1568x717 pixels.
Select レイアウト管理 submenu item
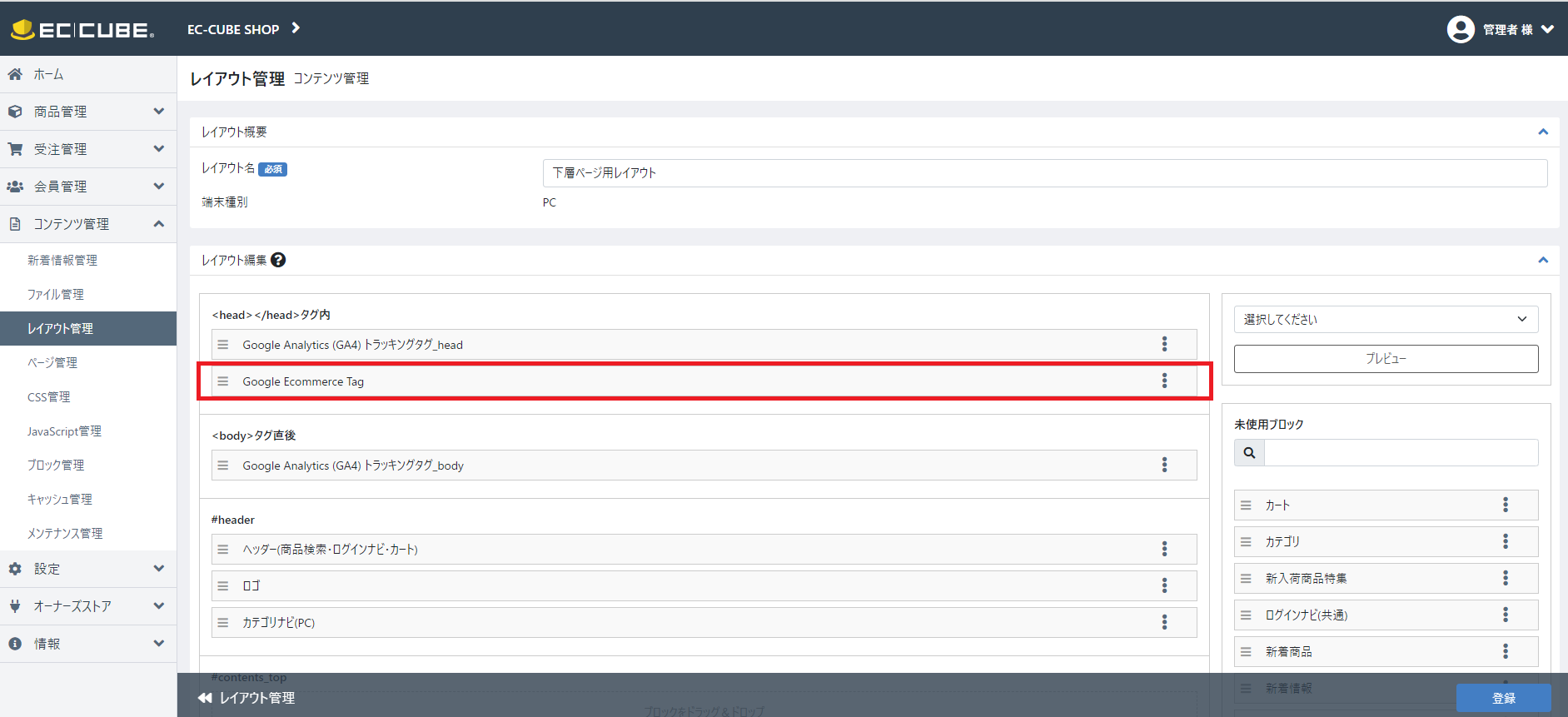point(88,328)
